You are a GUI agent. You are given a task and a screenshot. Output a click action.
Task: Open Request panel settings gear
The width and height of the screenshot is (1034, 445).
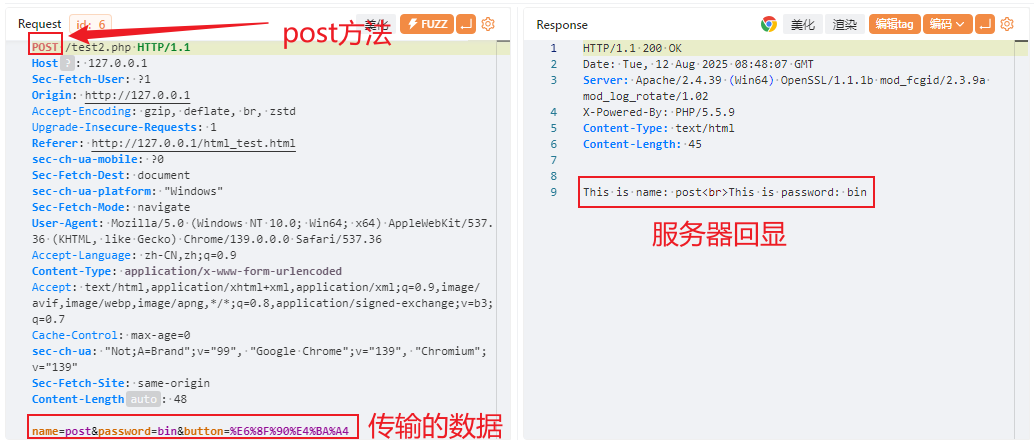tap(488, 24)
